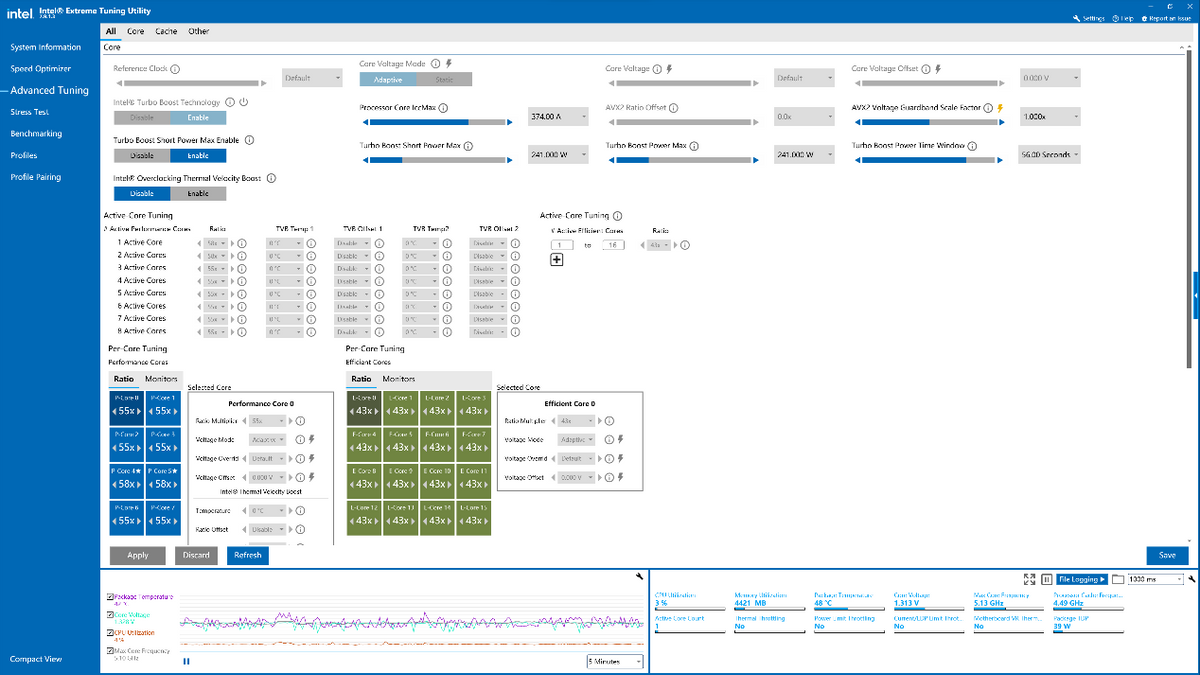This screenshot has height=675, width=1200.
Task: Click expand-to-fullscreen icon in monitor panel
Action: tap(1029, 579)
